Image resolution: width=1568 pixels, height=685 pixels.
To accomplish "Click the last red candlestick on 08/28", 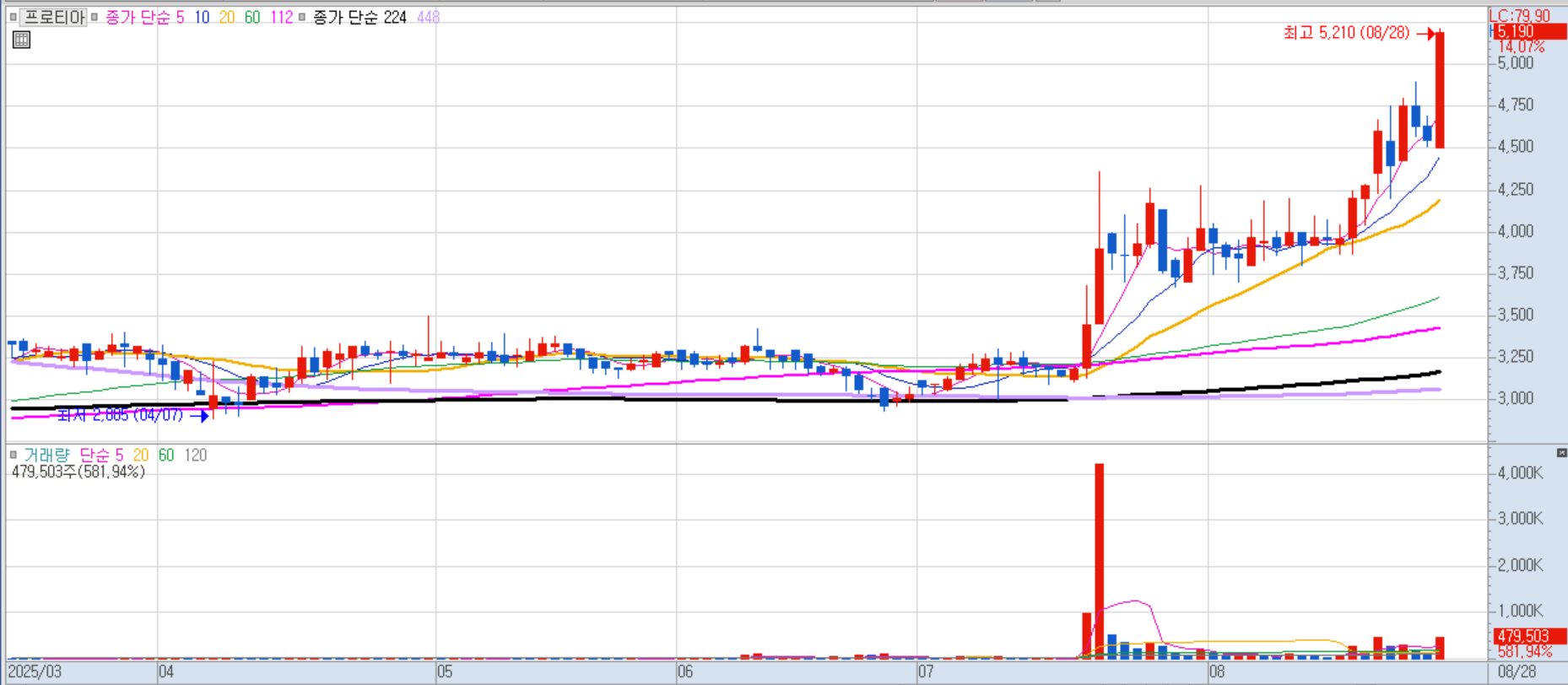I will [1440, 90].
